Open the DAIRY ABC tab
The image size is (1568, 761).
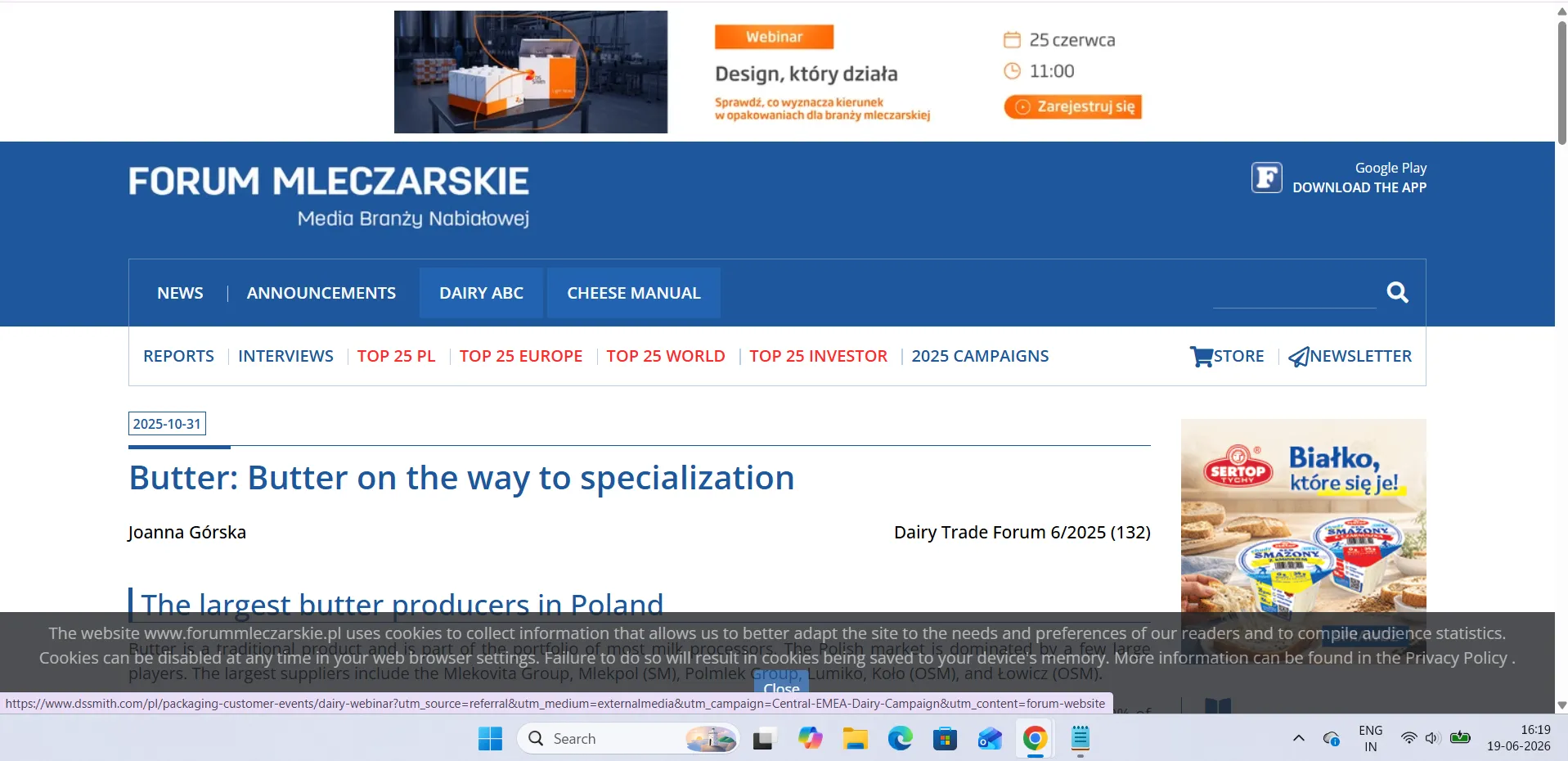click(481, 293)
